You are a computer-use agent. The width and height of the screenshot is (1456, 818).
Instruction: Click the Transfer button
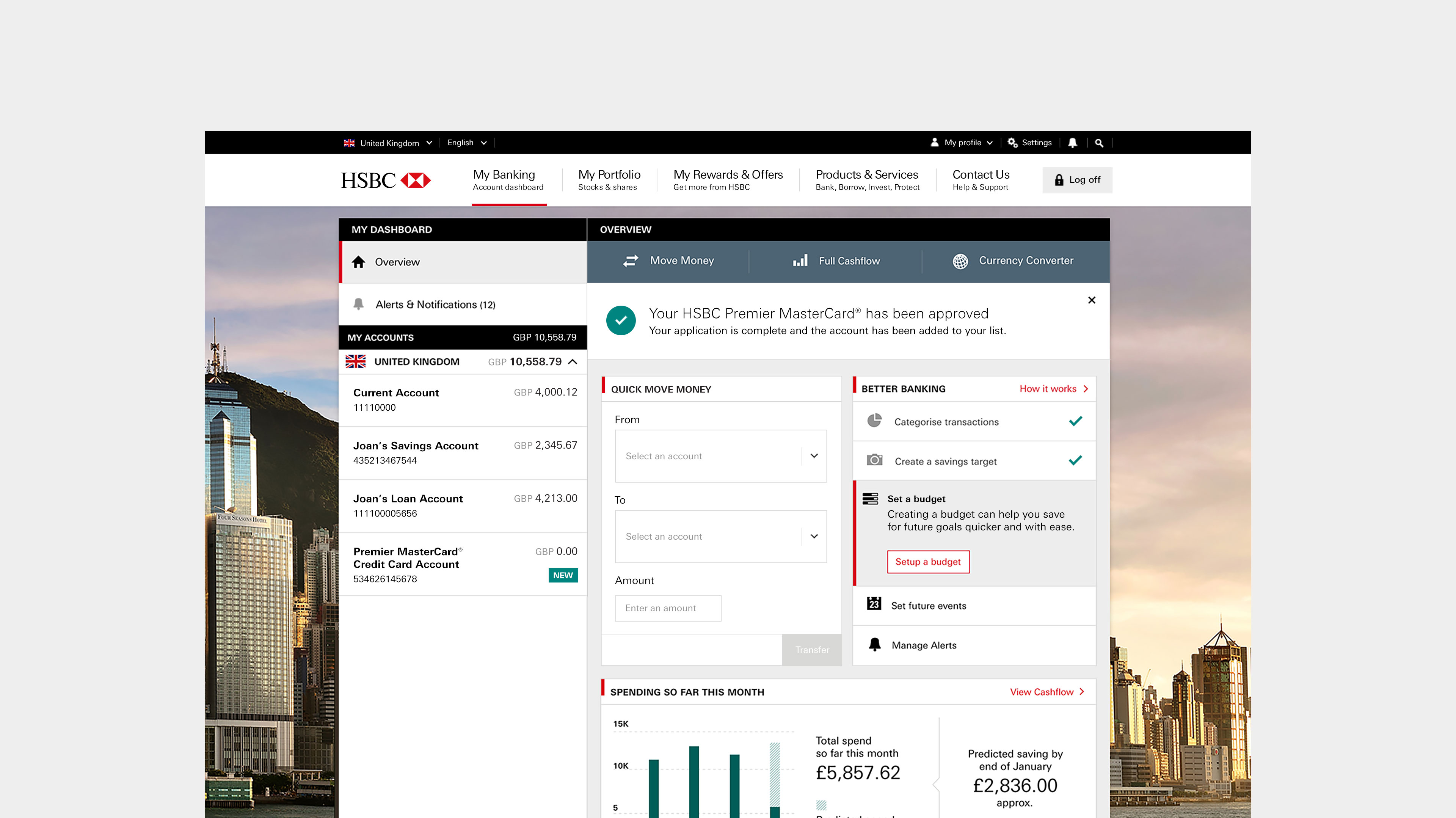point(812,650)
